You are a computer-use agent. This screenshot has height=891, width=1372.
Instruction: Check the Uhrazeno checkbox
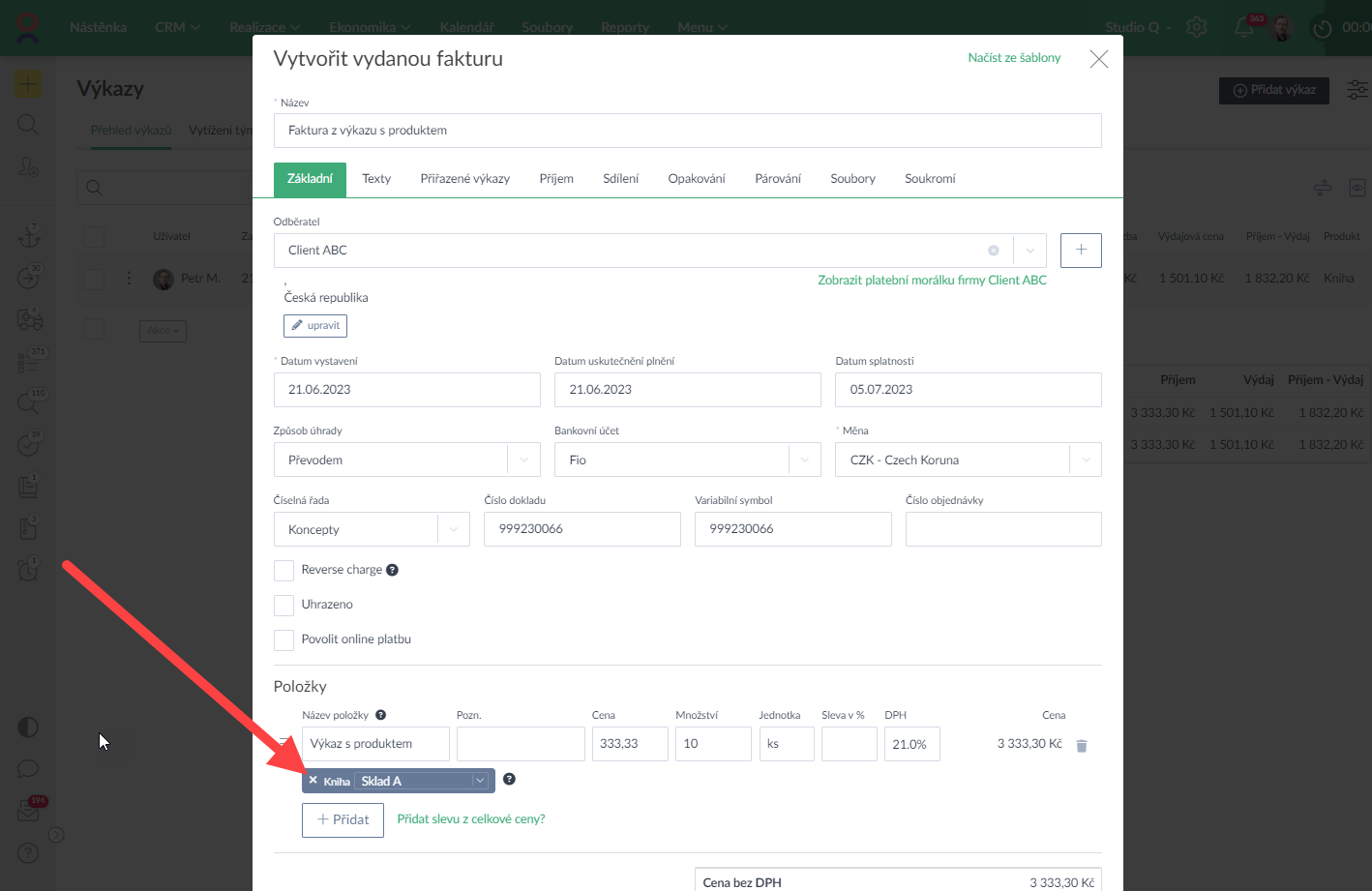[283, 605]
